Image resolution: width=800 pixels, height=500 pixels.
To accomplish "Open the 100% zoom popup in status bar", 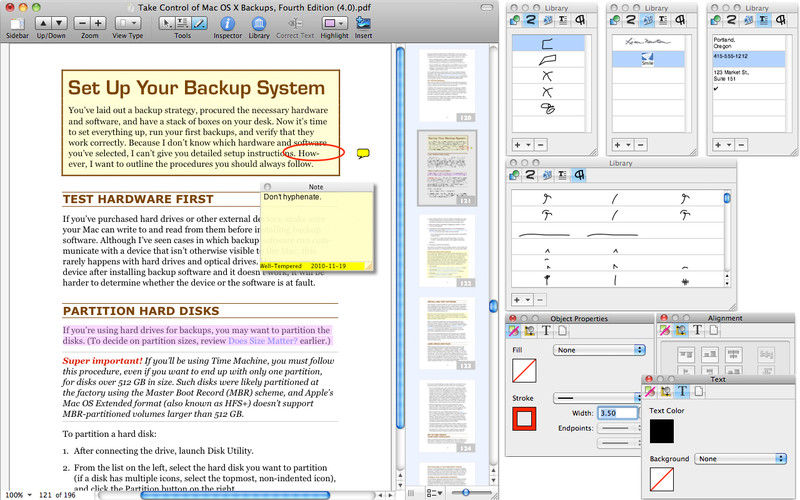I will click(18, 495).
